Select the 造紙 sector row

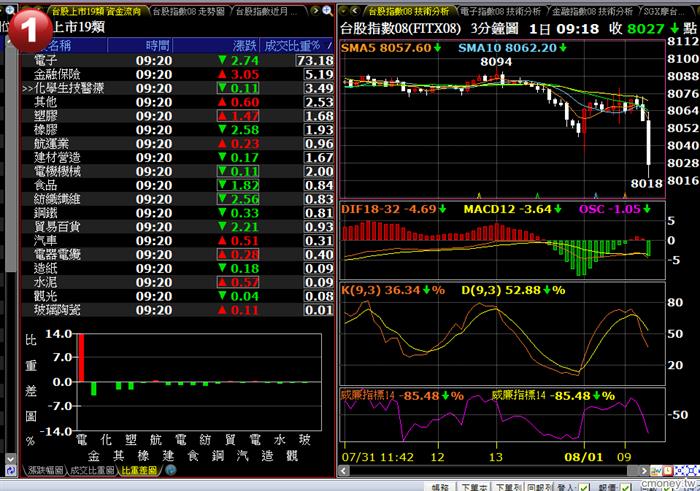[x=178, y=268]
